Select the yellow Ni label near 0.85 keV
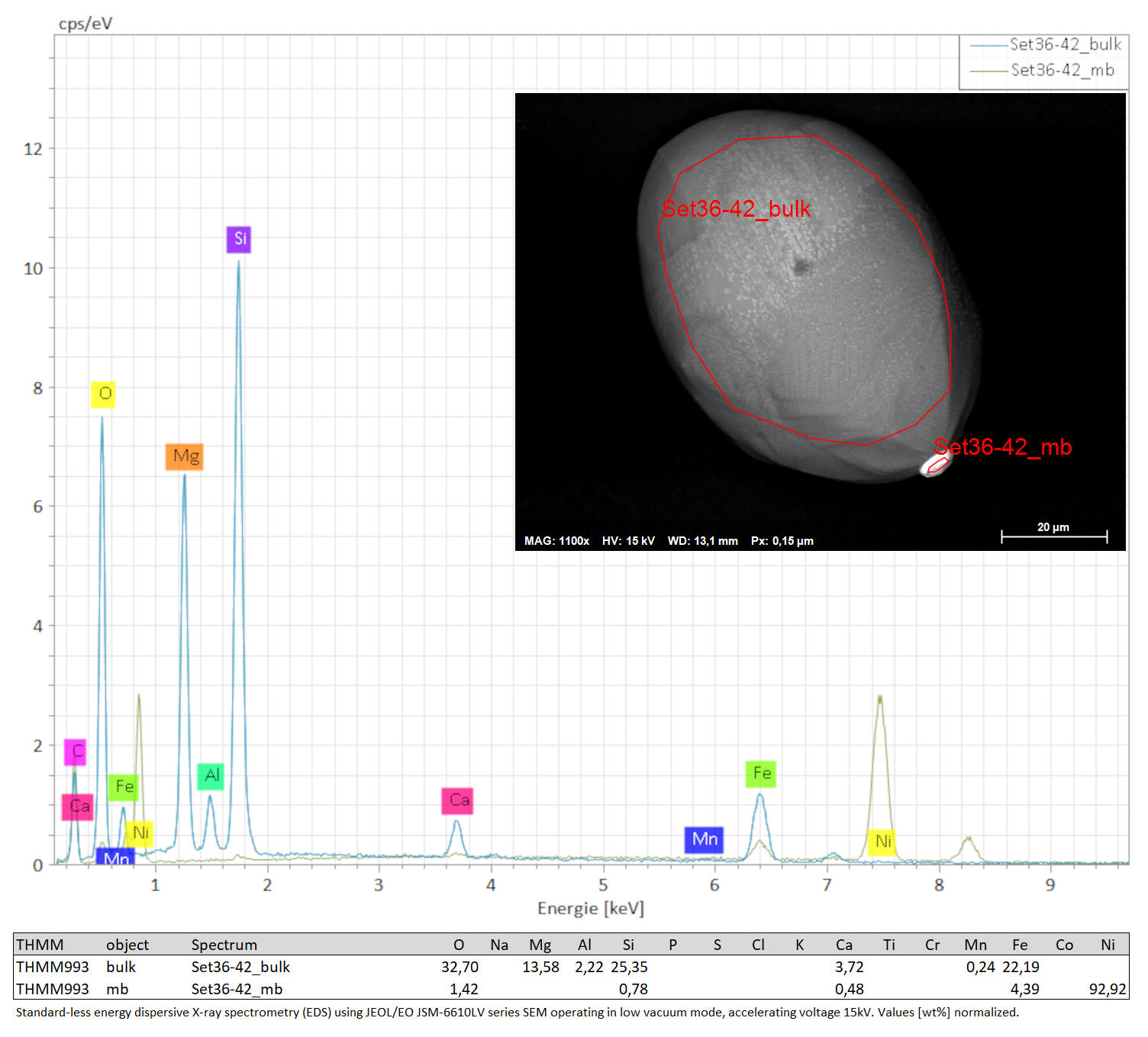Viewport: 1148px width, 1037px height. coord(140,833)
